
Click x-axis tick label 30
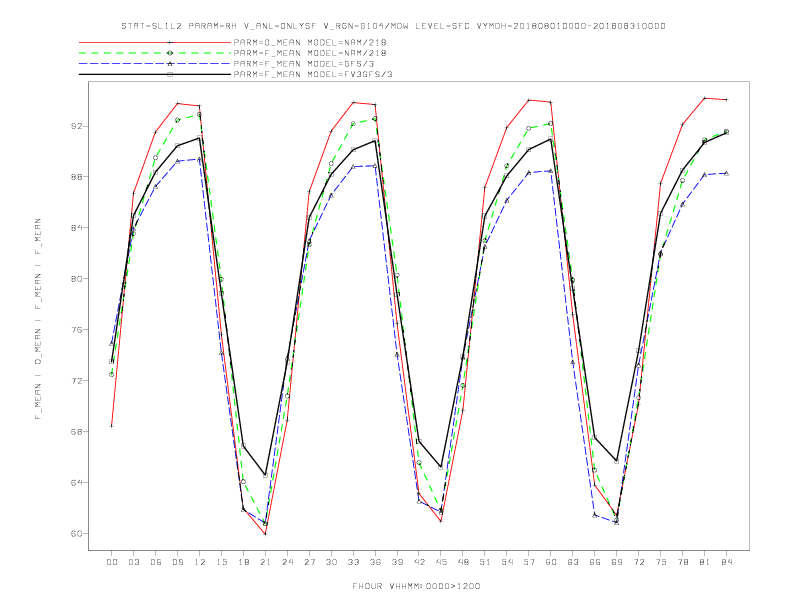coord(331,562)
